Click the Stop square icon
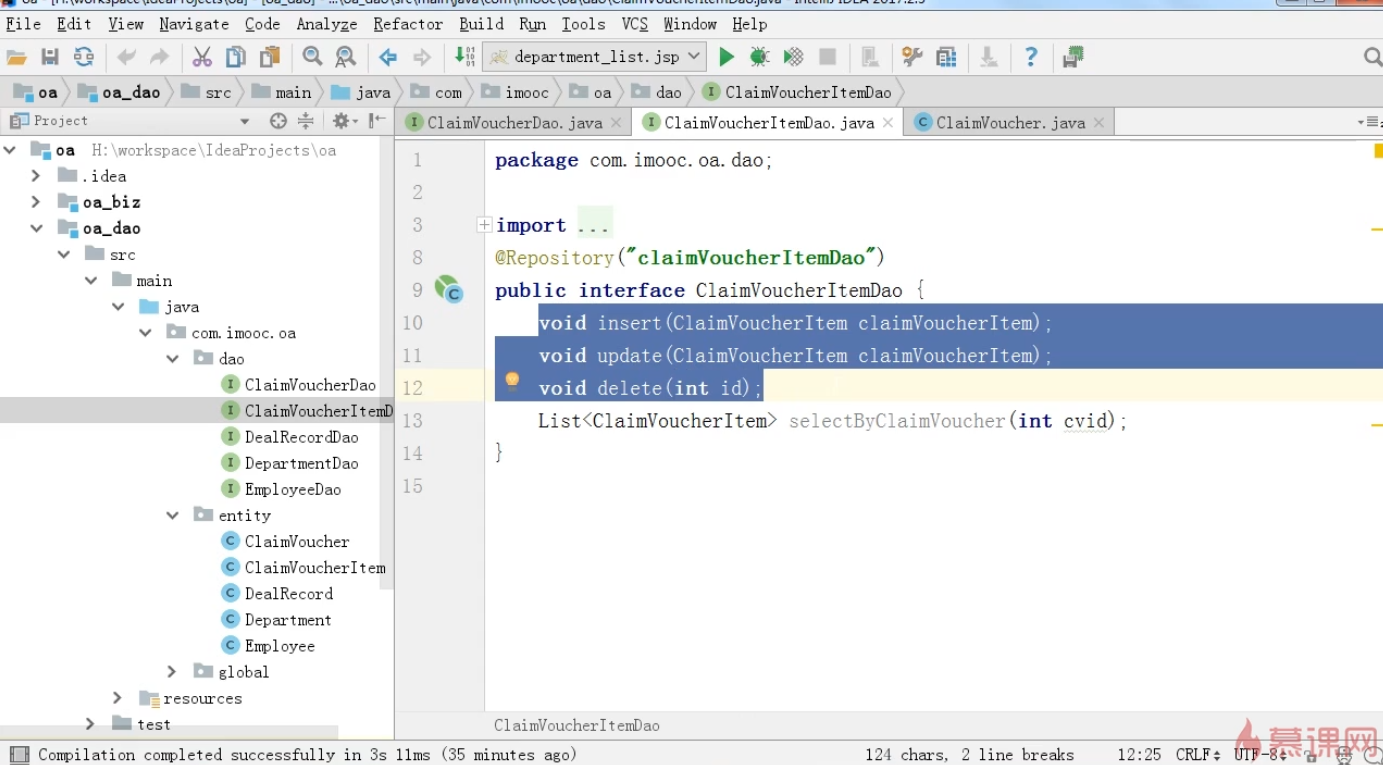Image resolution: width=1383 pixels, height=765 pixels. tap(827, 57)
